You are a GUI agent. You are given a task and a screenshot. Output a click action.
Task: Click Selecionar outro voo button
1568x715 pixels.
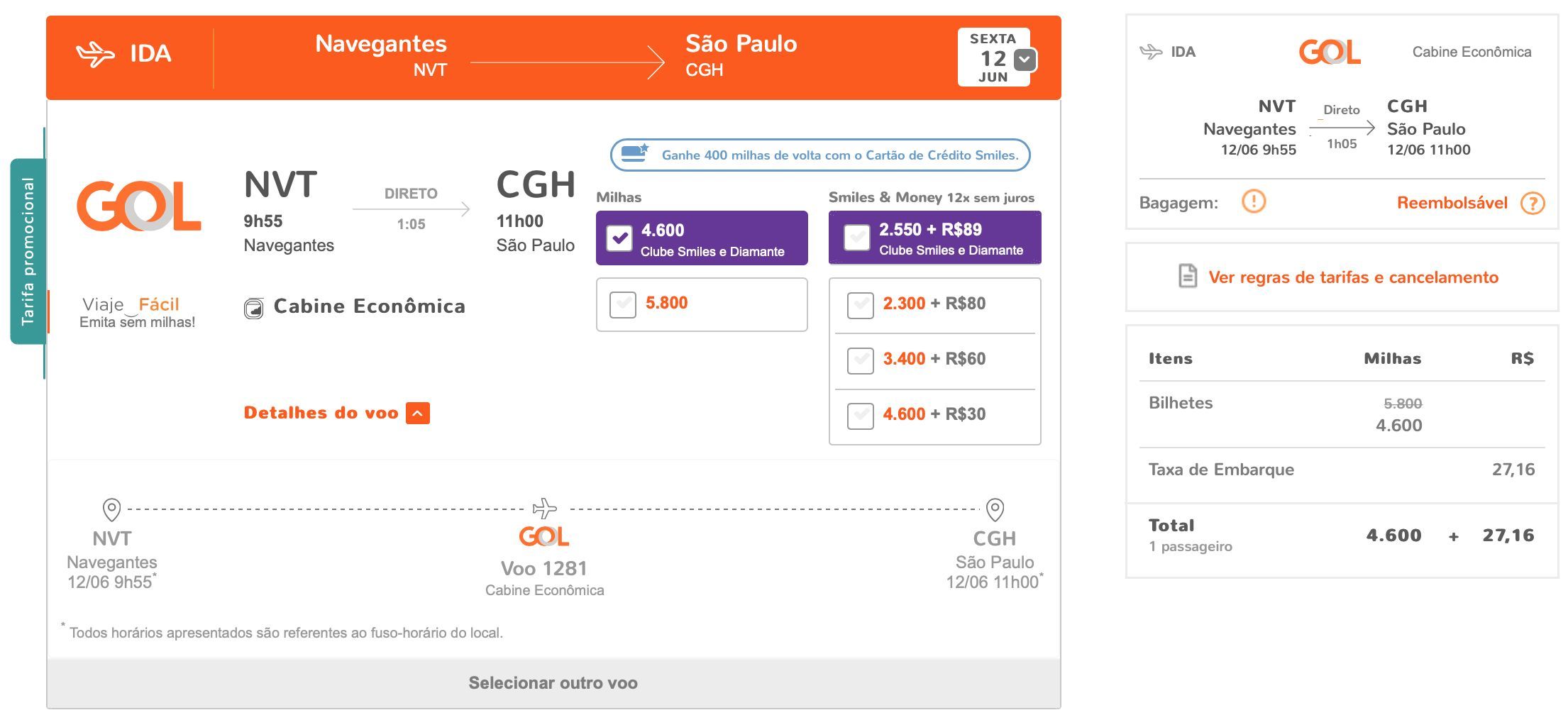click(553, 683)
